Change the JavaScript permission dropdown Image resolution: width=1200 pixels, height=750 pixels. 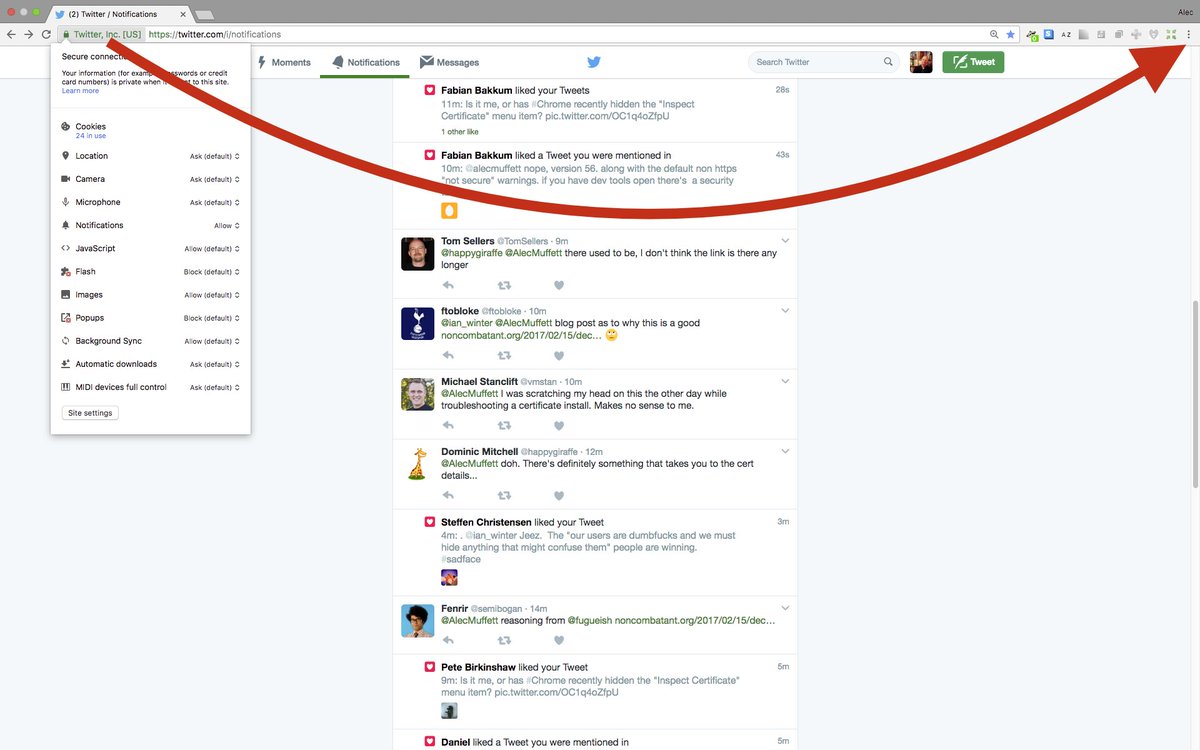pos(212,249)
